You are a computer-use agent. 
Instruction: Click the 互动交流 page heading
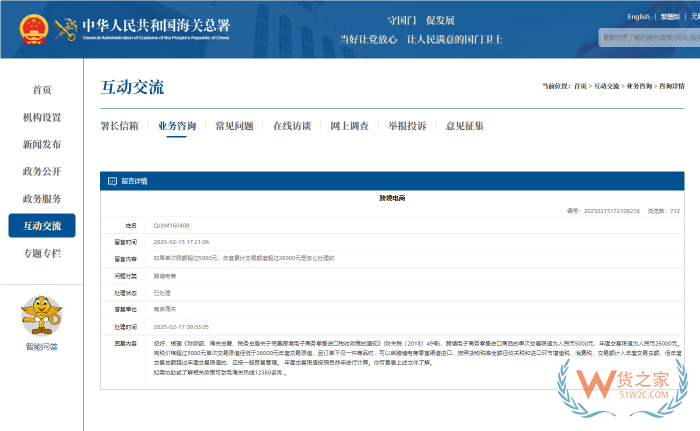(132, 87)
